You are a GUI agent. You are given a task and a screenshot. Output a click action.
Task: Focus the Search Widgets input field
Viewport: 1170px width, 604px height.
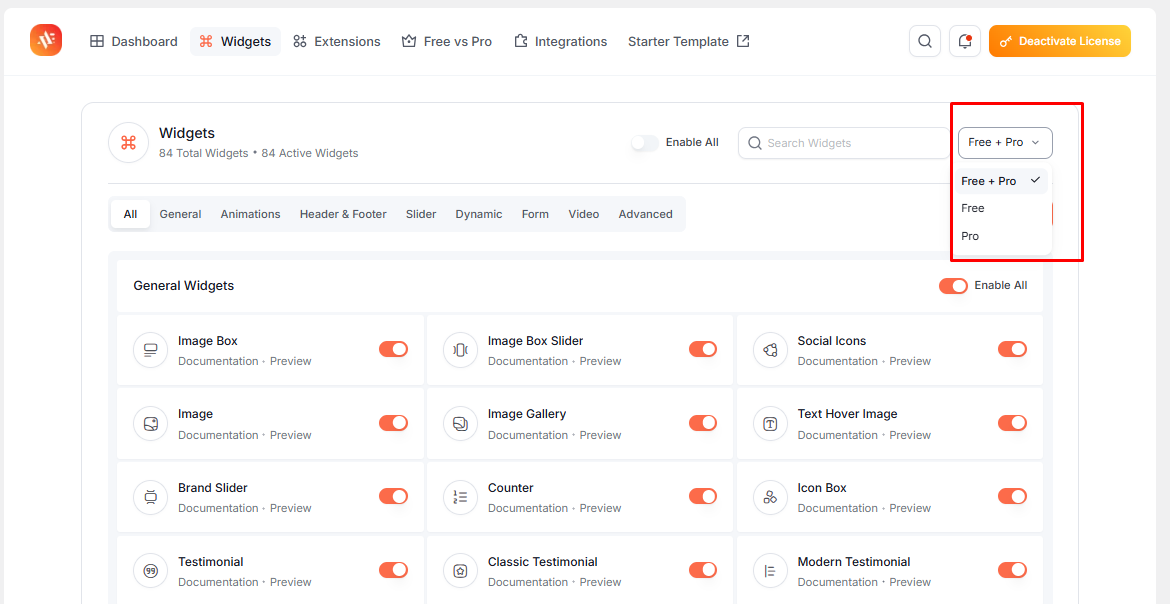[845, 143]
